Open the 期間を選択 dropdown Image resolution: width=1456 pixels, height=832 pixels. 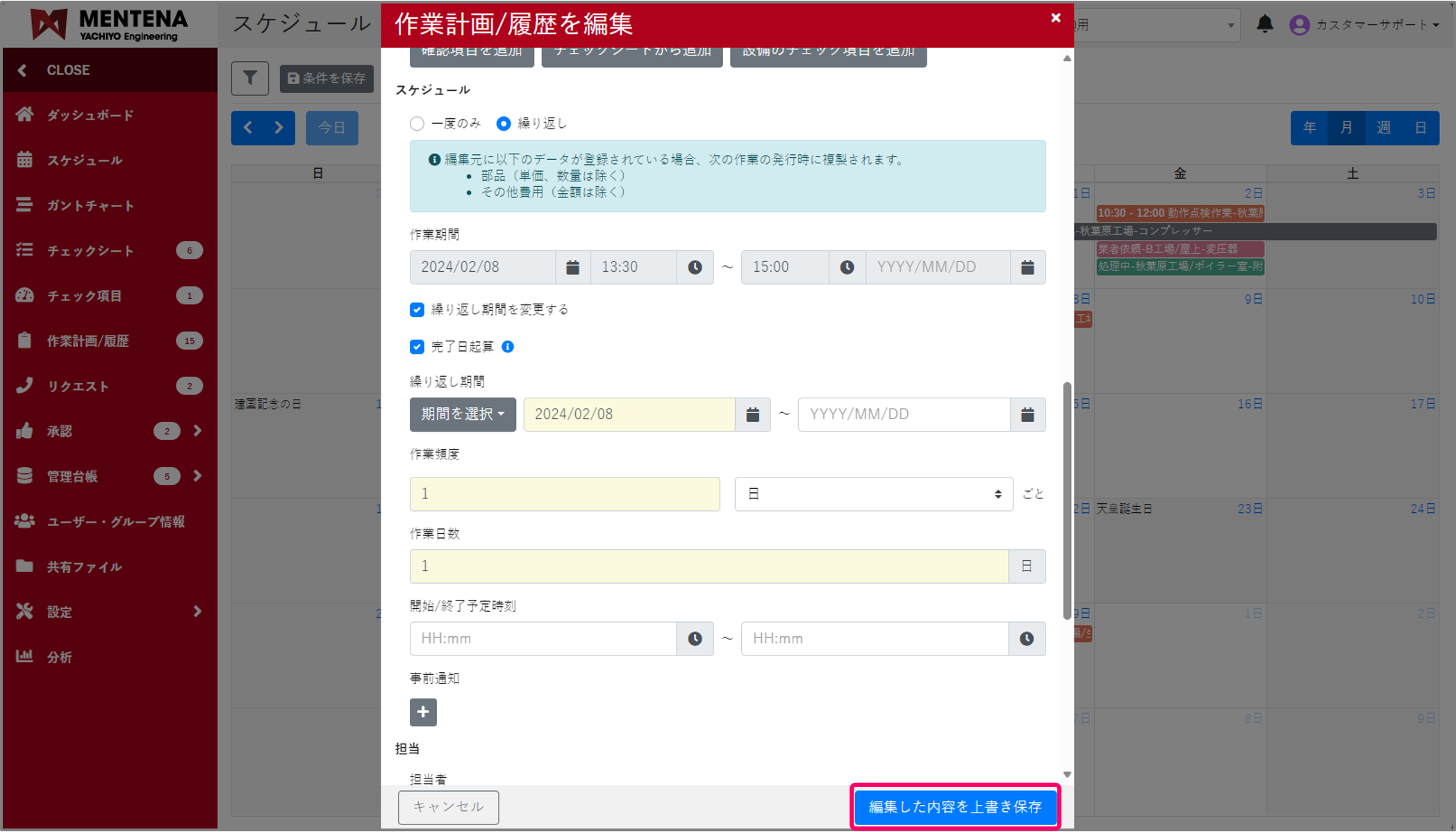click(463, 415)
